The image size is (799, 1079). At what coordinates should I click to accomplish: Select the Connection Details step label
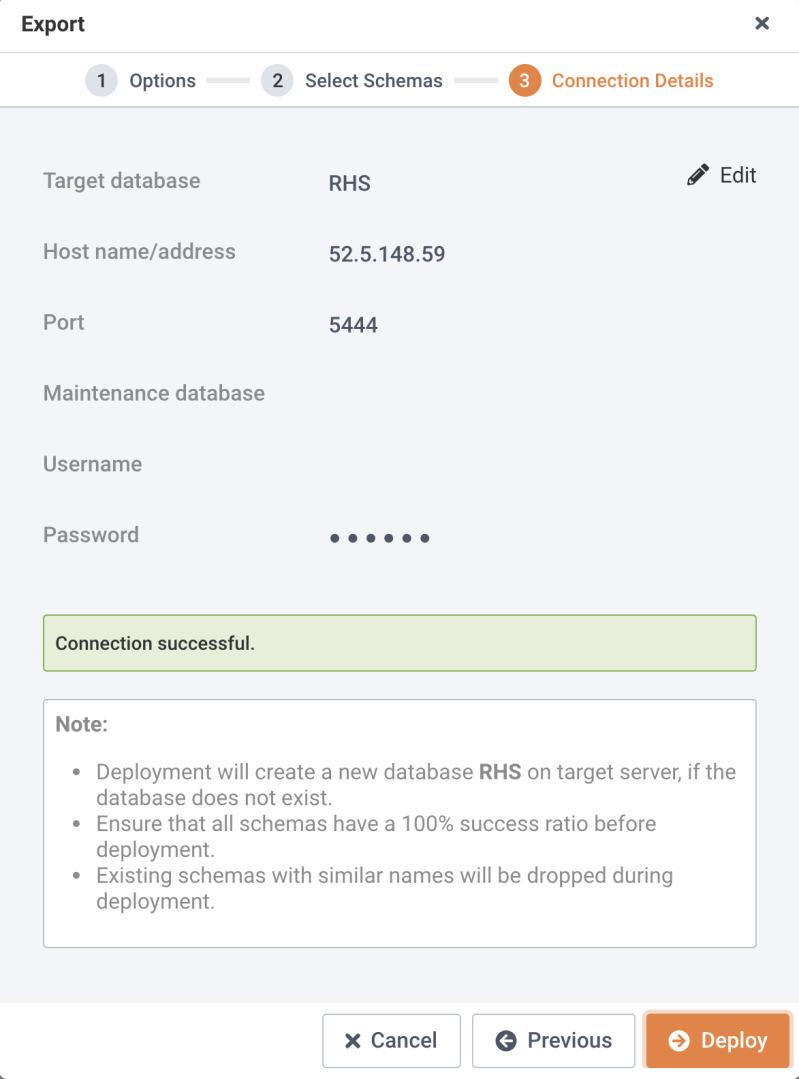point(632,81)
